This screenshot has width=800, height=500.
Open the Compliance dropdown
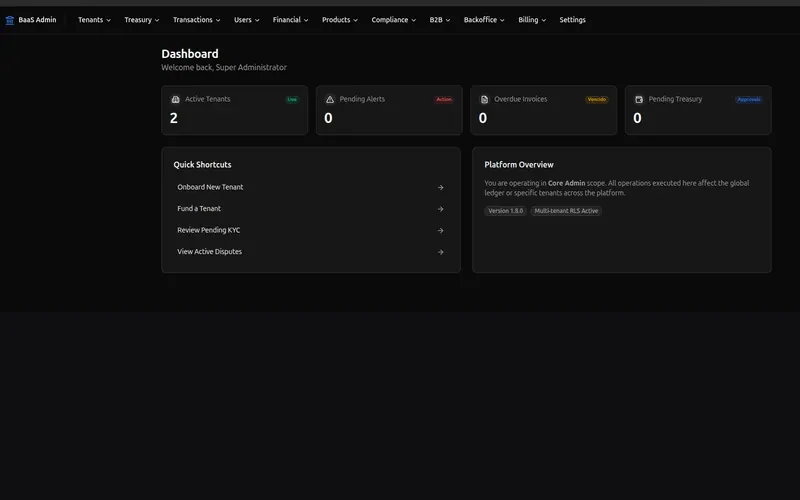pyautogui.click(x=393, y=20)
